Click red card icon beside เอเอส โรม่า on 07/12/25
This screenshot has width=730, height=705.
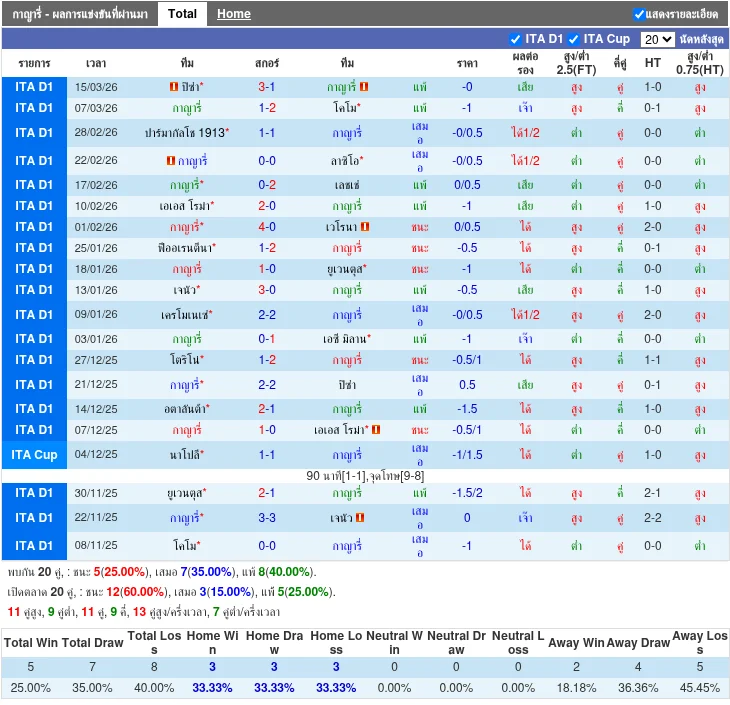coord(376,430)
